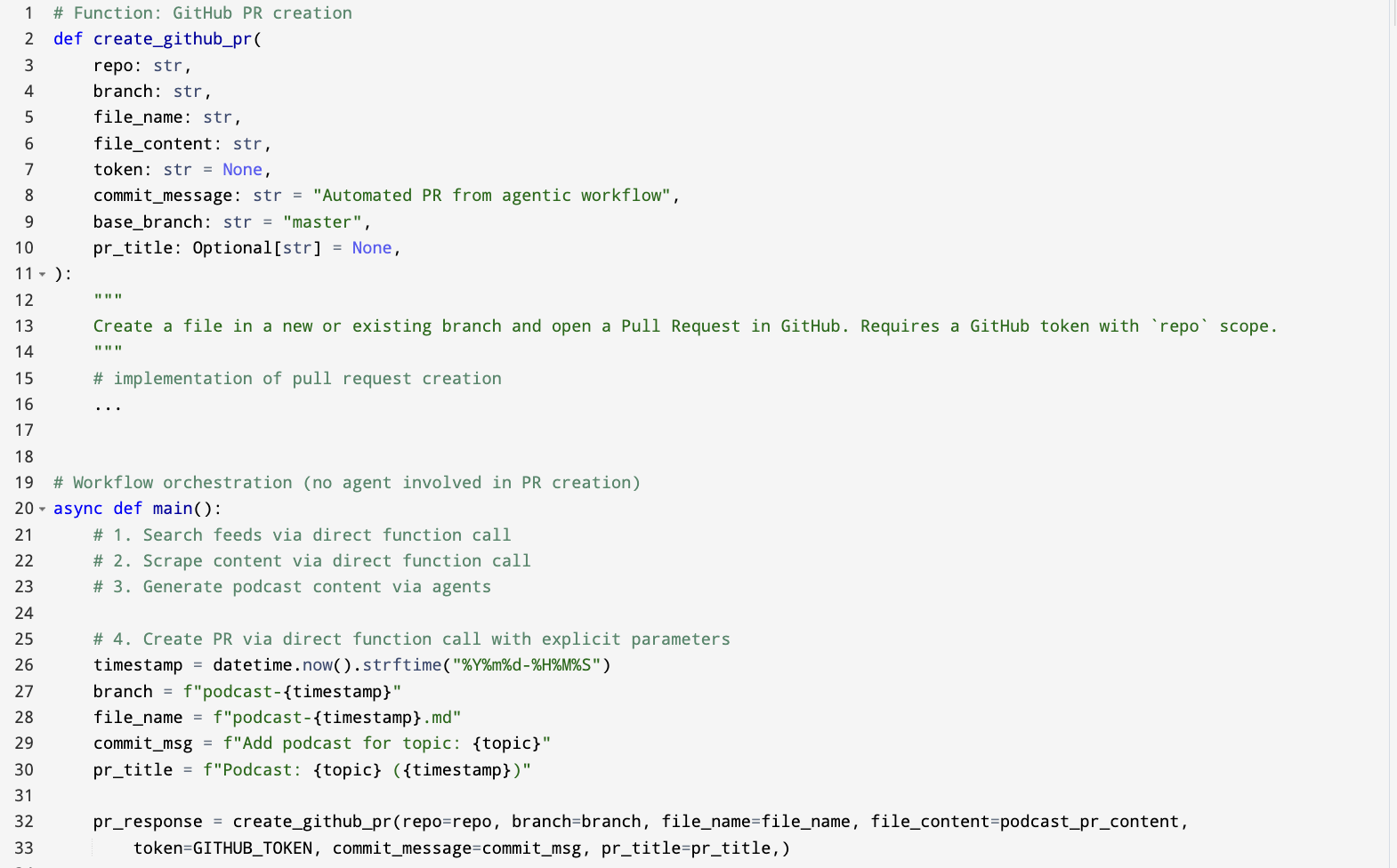1397x868 pixels.
Task: Click line number 32 in the gutter
Action: (24, 822)
